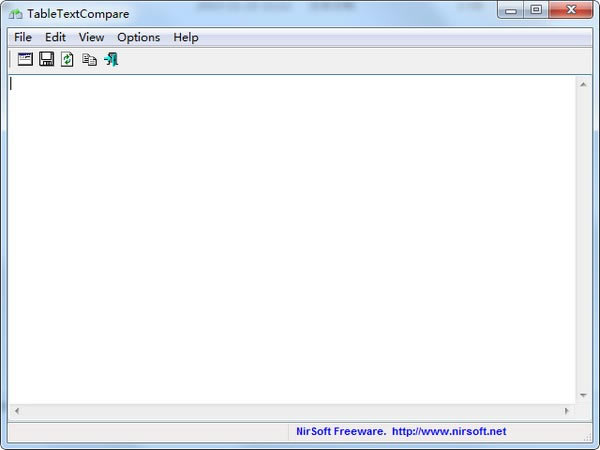The height and width of the screenshot is (450, 600).
Task: Maximize the TableTextCompare window
Action: pos(536,11)
